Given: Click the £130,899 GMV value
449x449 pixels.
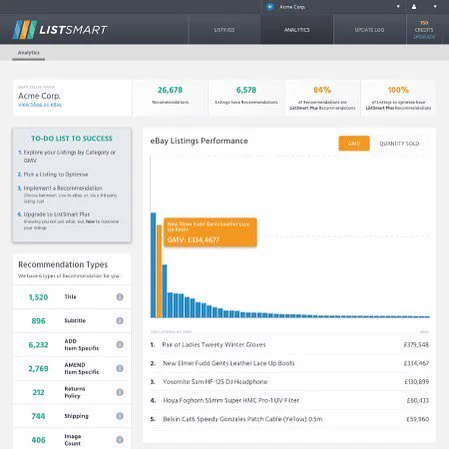Looking at the screenshot, I should click(x=416, y=382).
